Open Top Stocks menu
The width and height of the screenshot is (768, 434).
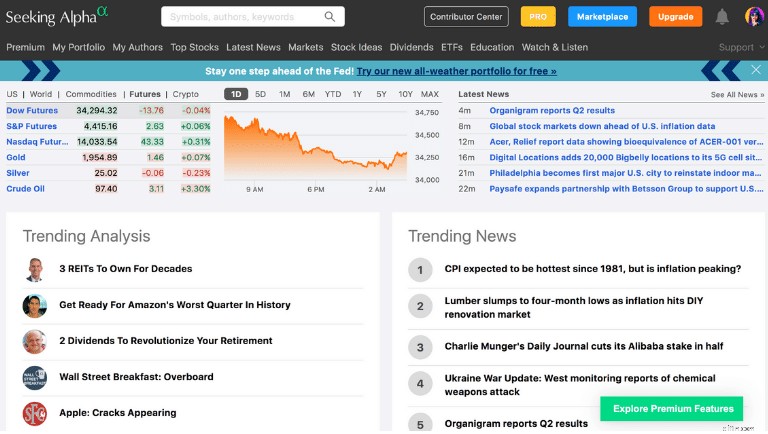coord(194,48)
